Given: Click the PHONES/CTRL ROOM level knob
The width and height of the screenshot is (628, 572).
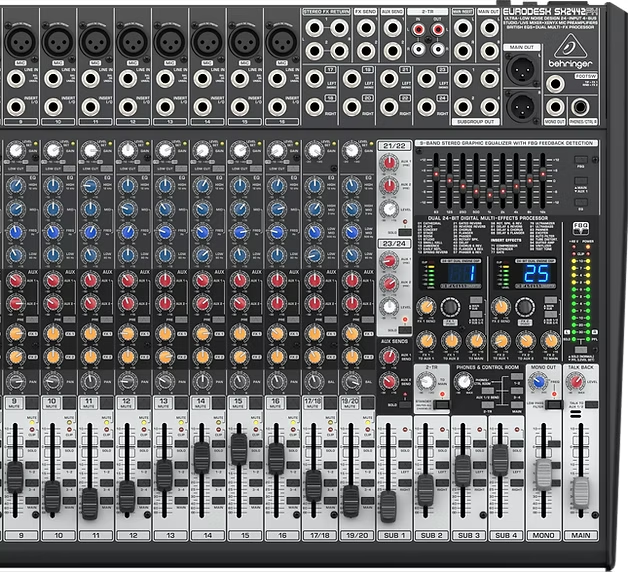Looking at the screenshot, I should tap(464, 381).
